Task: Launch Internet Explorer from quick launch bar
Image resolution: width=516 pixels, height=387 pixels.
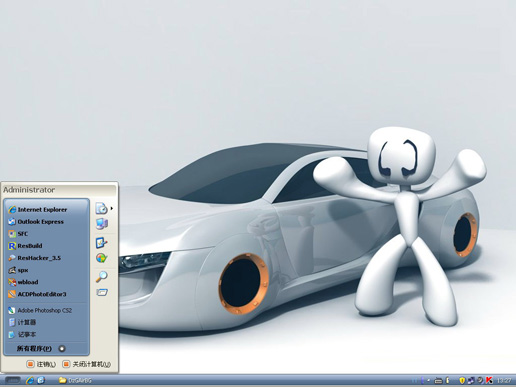Action: (30, 380)
